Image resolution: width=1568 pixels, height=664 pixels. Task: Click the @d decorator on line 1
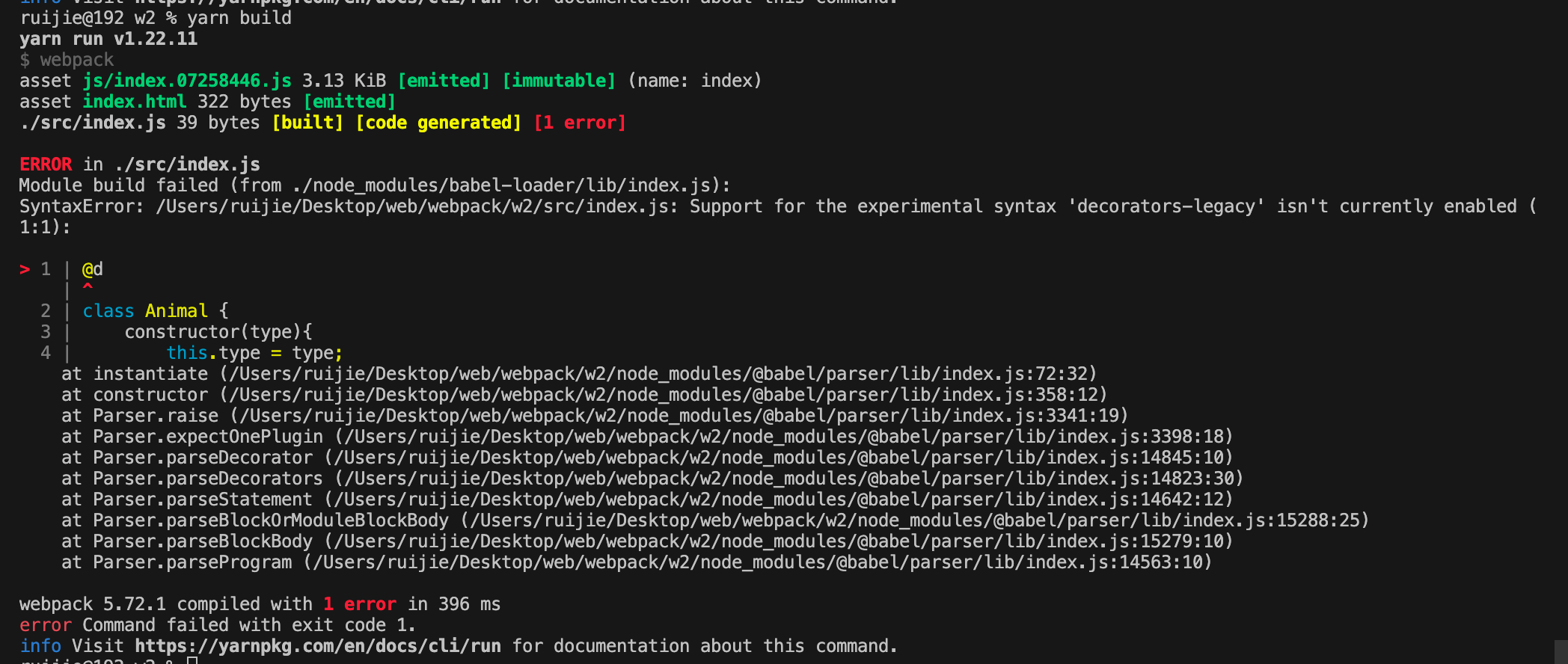pyautogui.click(x=93, y=269)
